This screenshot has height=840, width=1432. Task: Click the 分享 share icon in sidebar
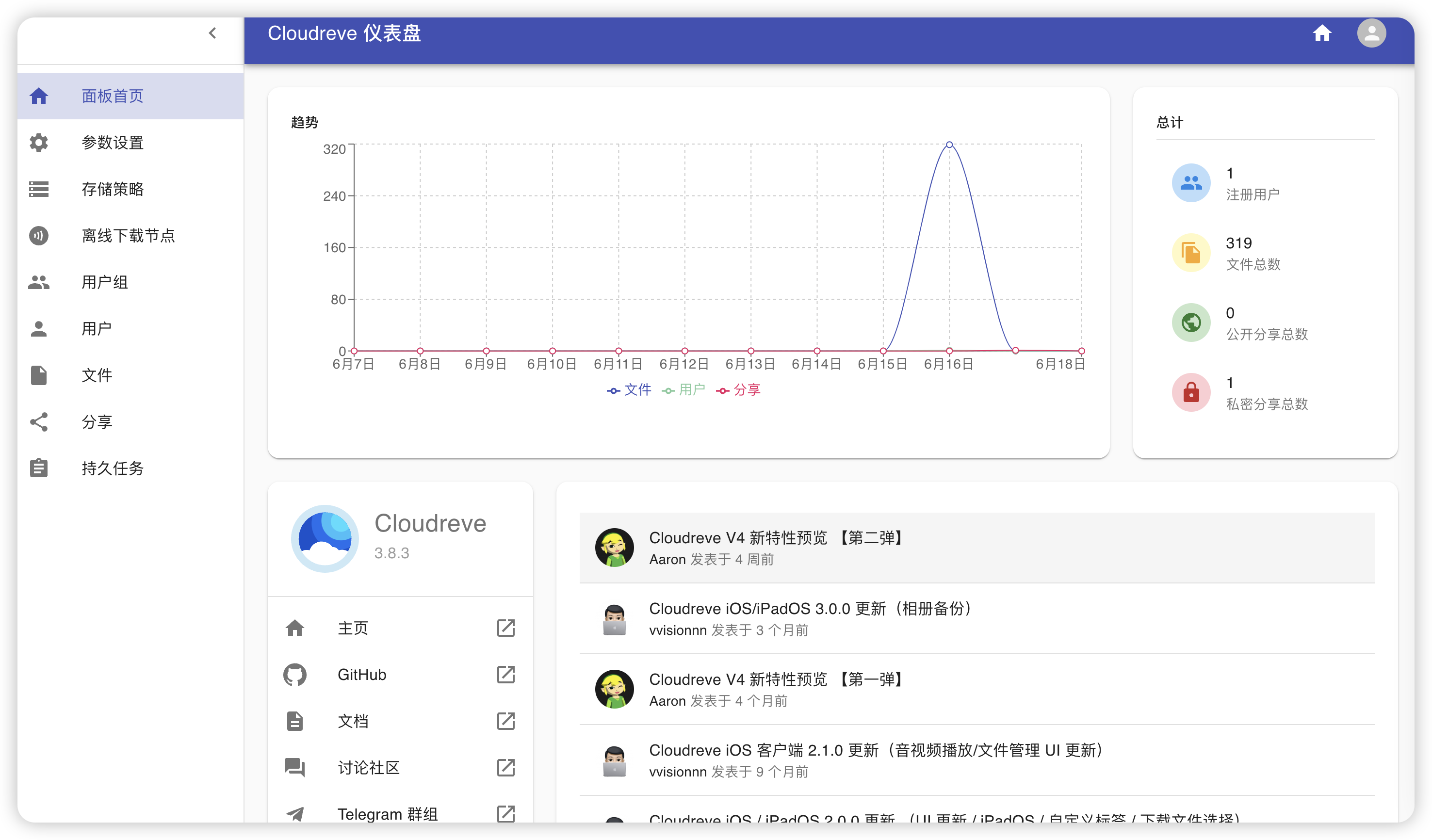(x=39, y=421)
